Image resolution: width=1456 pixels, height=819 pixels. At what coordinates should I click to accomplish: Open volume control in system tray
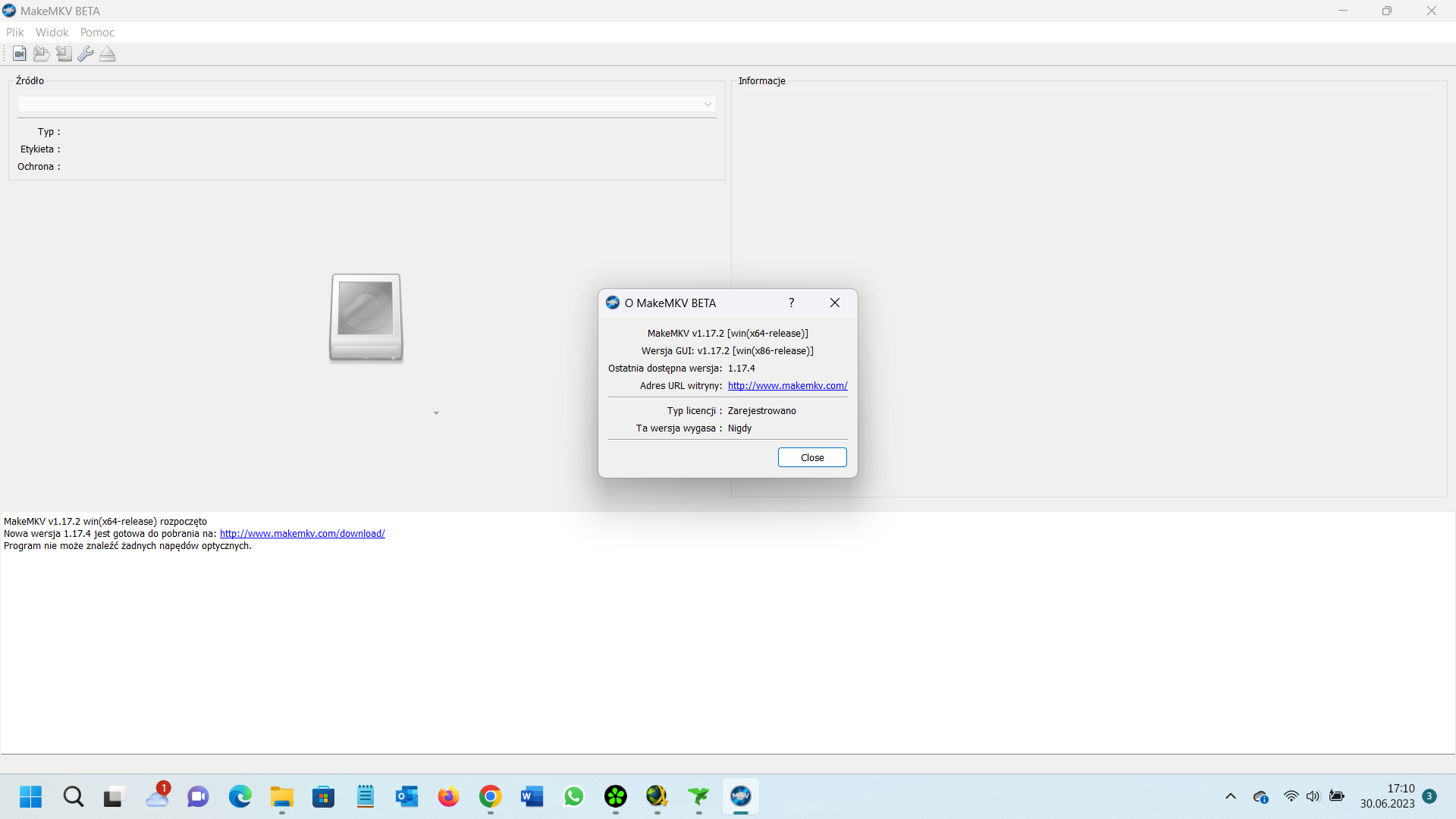tap(1313, 796)
